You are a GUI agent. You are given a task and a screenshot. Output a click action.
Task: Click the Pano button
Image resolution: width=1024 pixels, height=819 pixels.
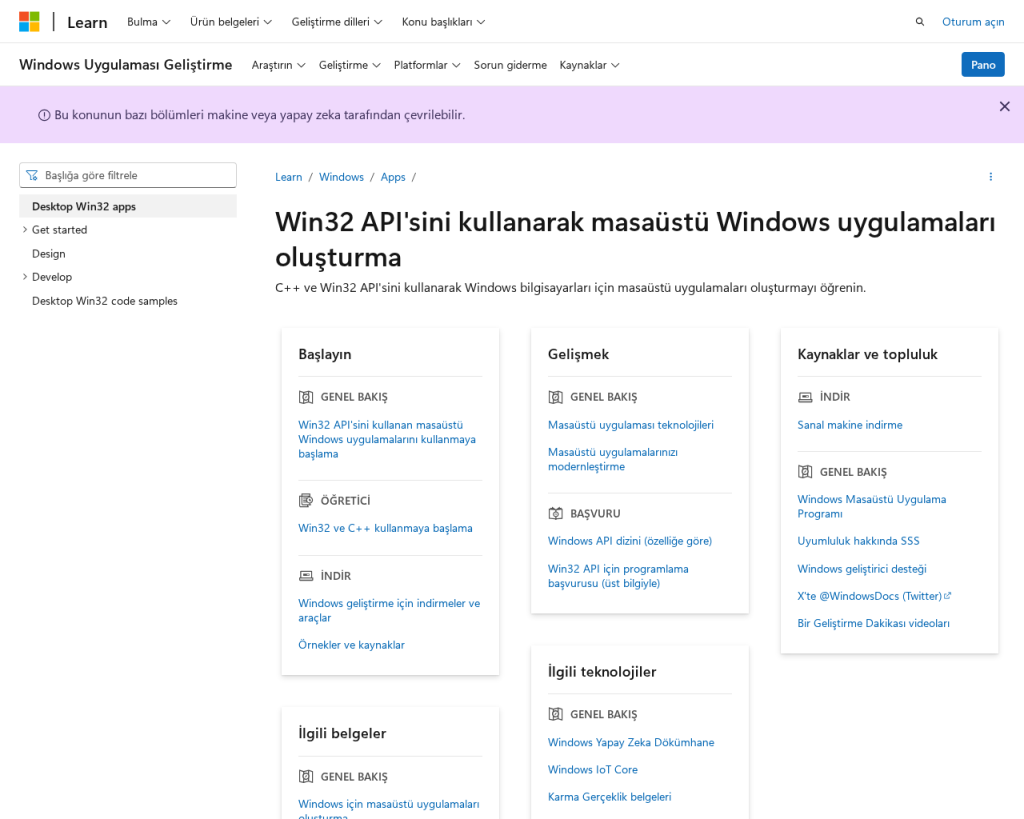(x=983, y=65)
